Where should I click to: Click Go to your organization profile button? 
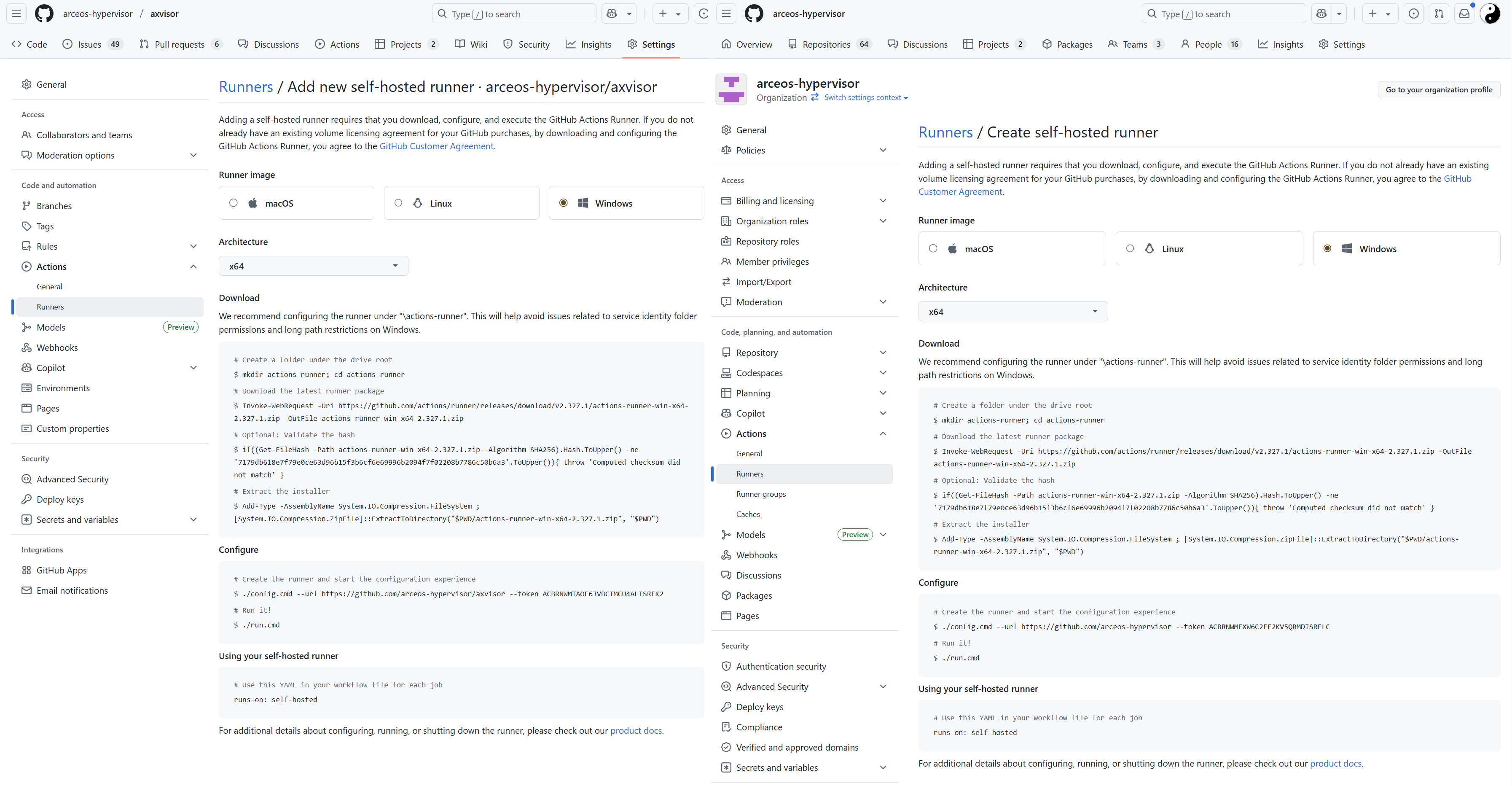(x=1438, y=90)
